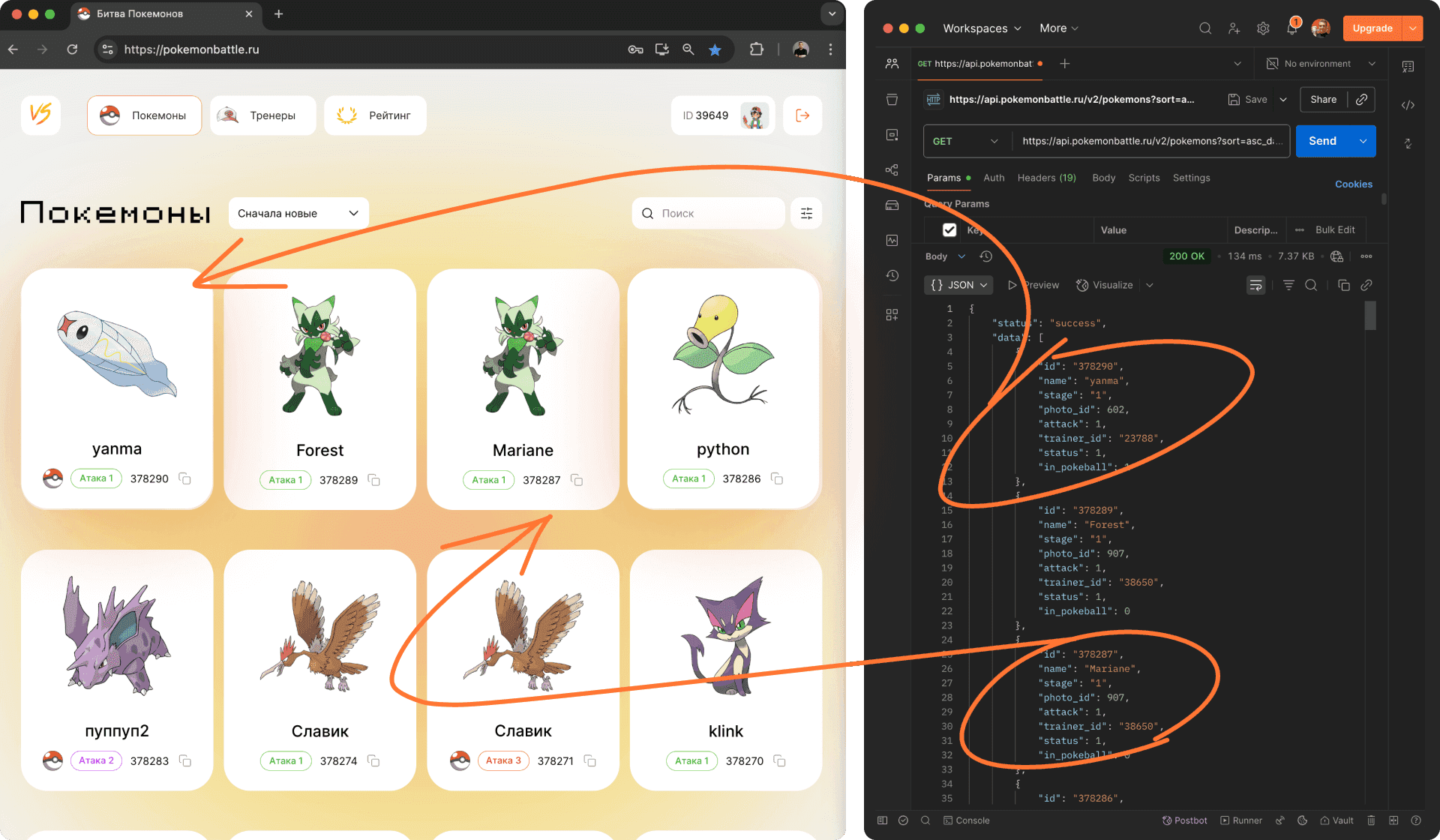1440x840 pixels.
Task: Open the Postman History sidebar icon
Action: point(892,276)
